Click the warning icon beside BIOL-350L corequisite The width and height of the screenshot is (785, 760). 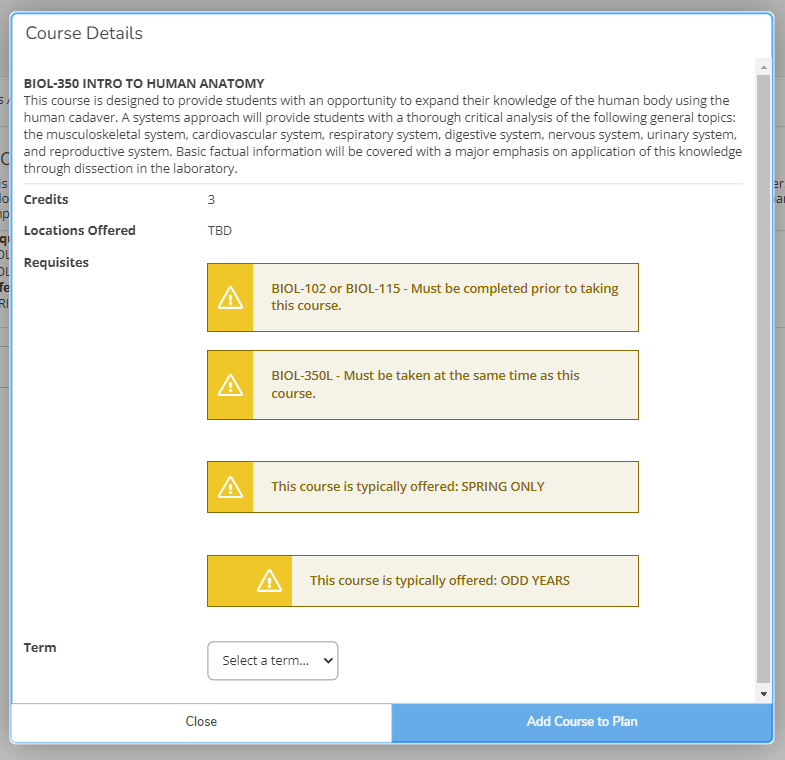click(230, 385)
